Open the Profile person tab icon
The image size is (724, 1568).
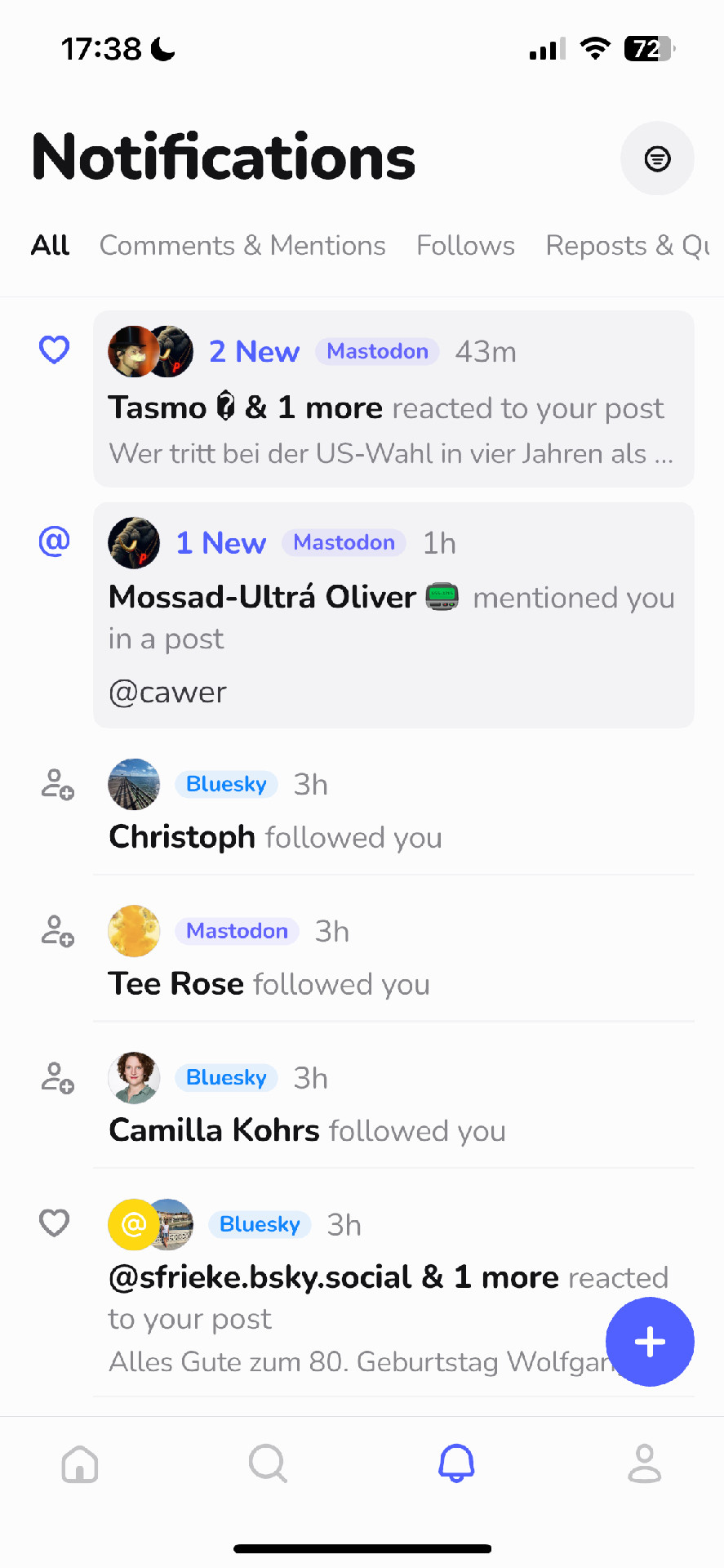point(645,1463)
